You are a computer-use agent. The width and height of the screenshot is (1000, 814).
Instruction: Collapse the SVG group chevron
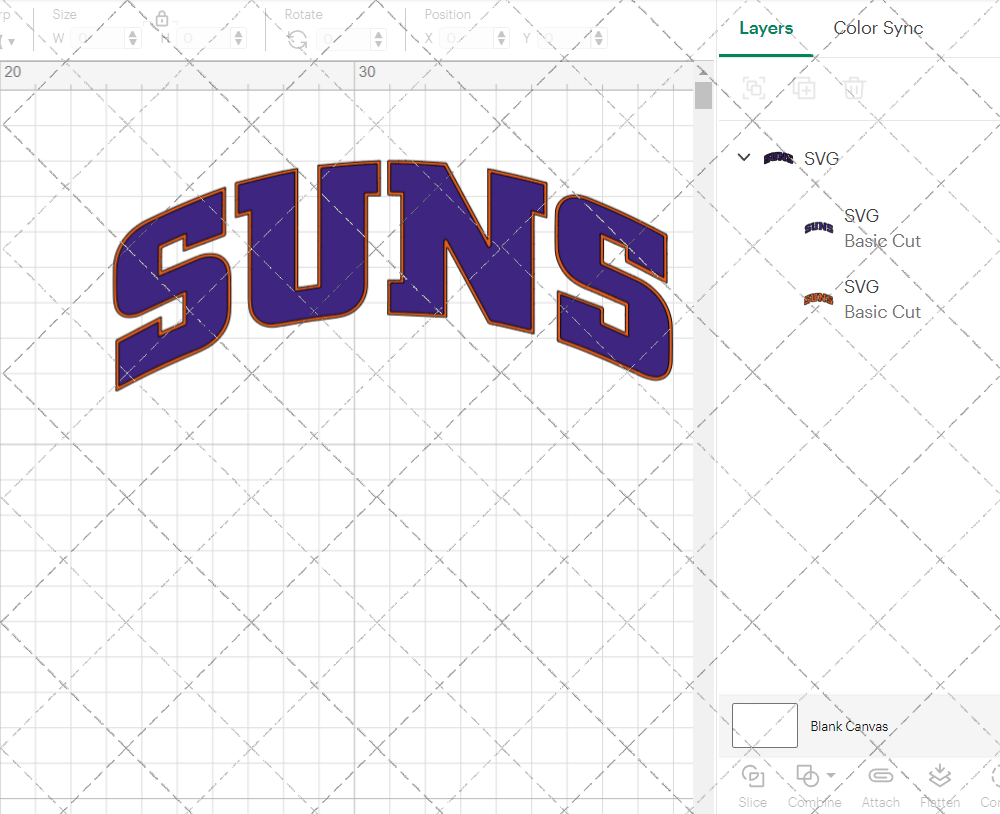(x=744, y=157)
